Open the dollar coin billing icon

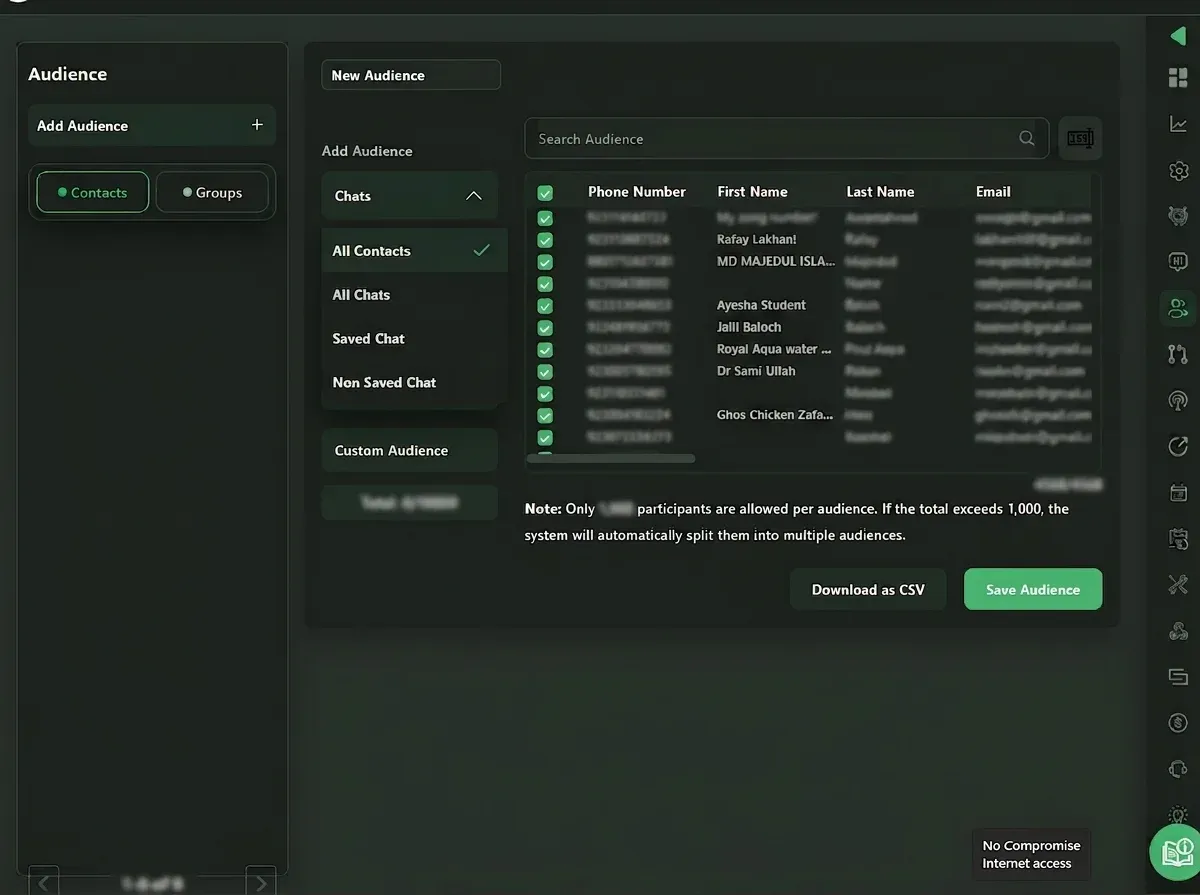(x=1178, y=722)
